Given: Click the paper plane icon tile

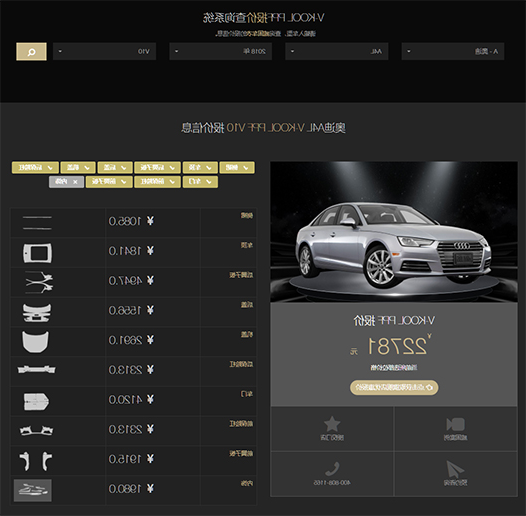Looking at the screenshot, I should (x=456, y=473).
